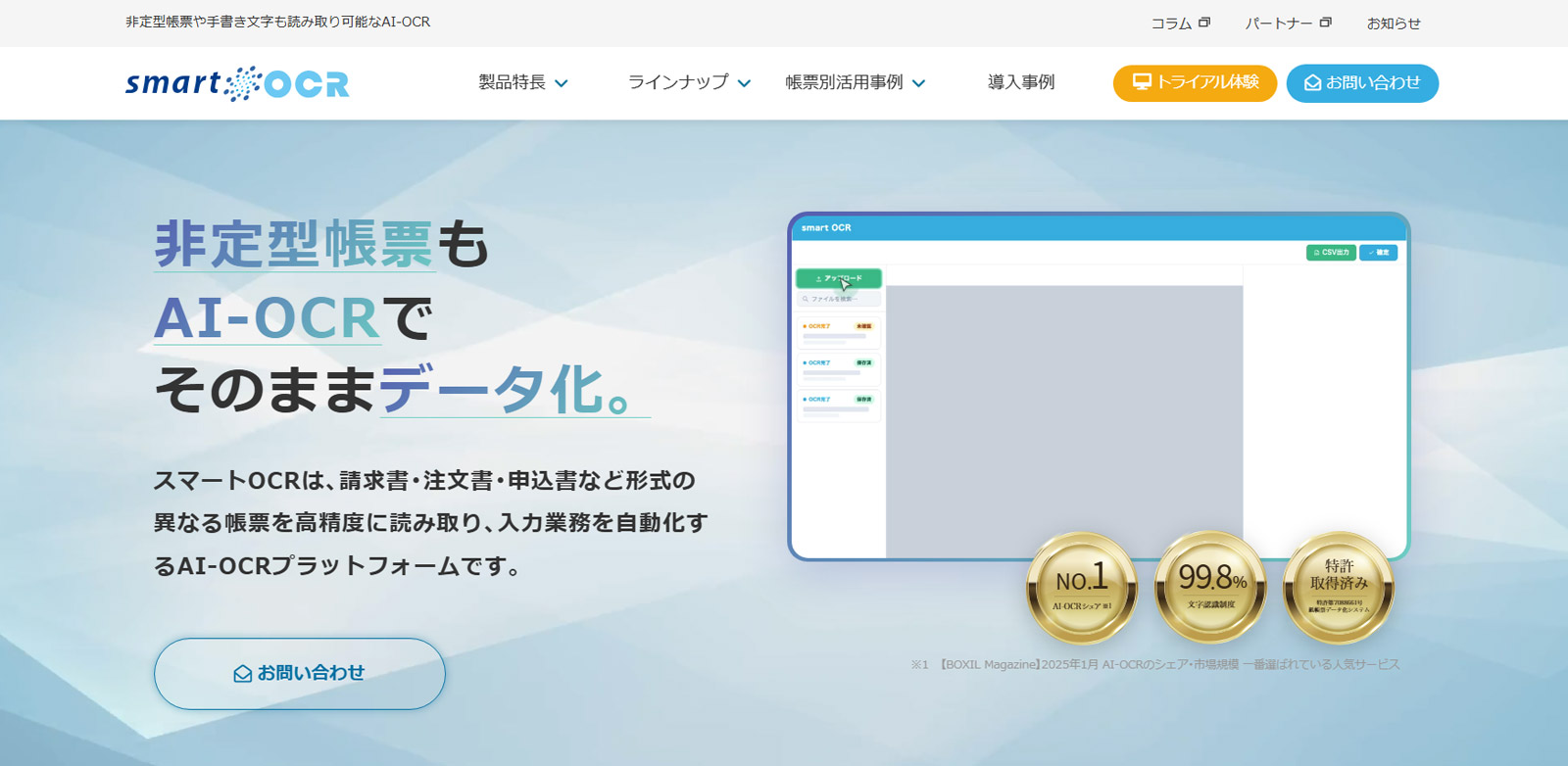Click the 99.8% recognition accuracy medal
Viewport: 1568px width, 766px height.
click(1211, 586)
